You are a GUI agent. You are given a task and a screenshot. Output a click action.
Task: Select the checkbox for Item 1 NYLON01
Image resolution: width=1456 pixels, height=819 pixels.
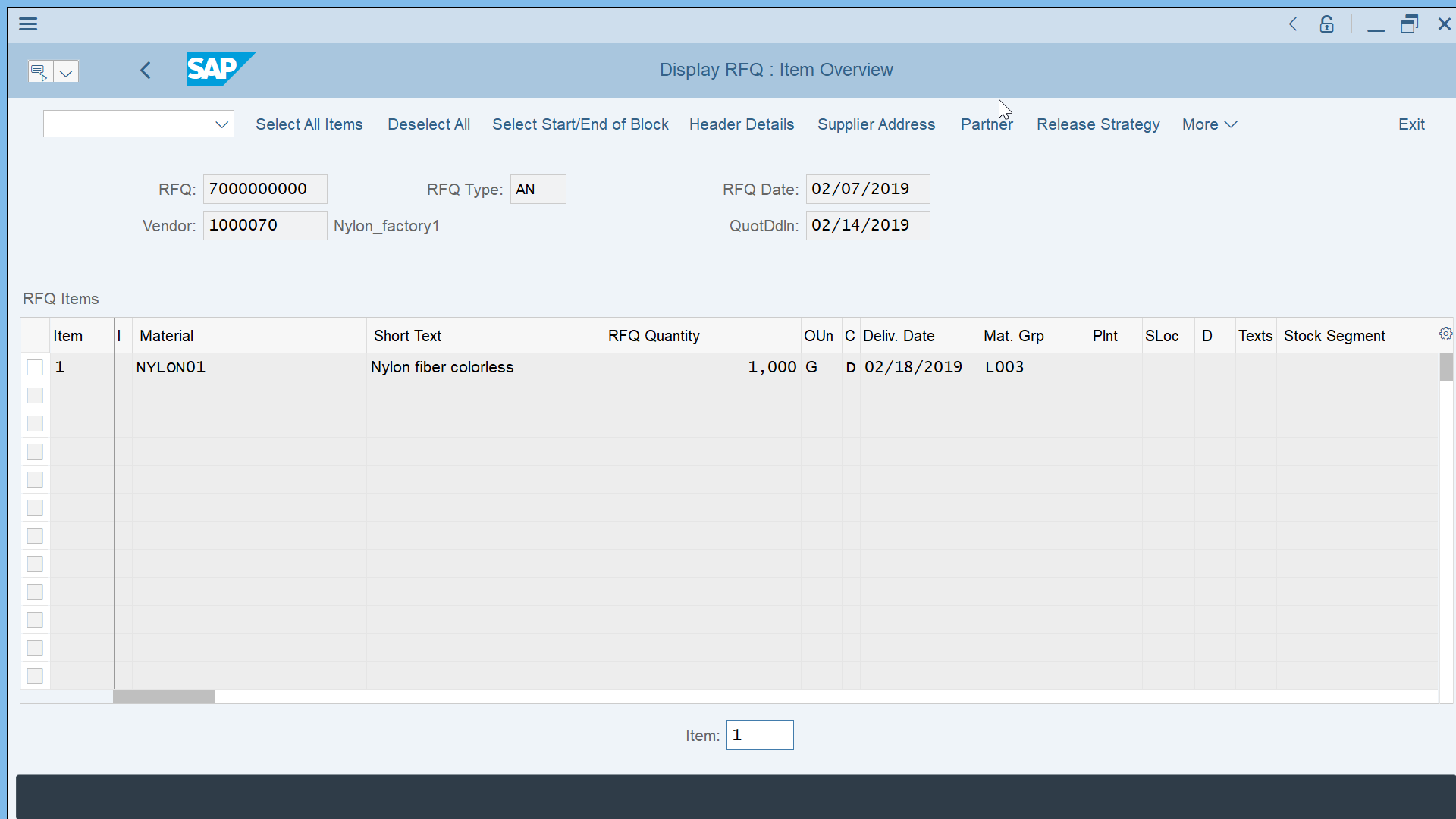coord(34,367)
